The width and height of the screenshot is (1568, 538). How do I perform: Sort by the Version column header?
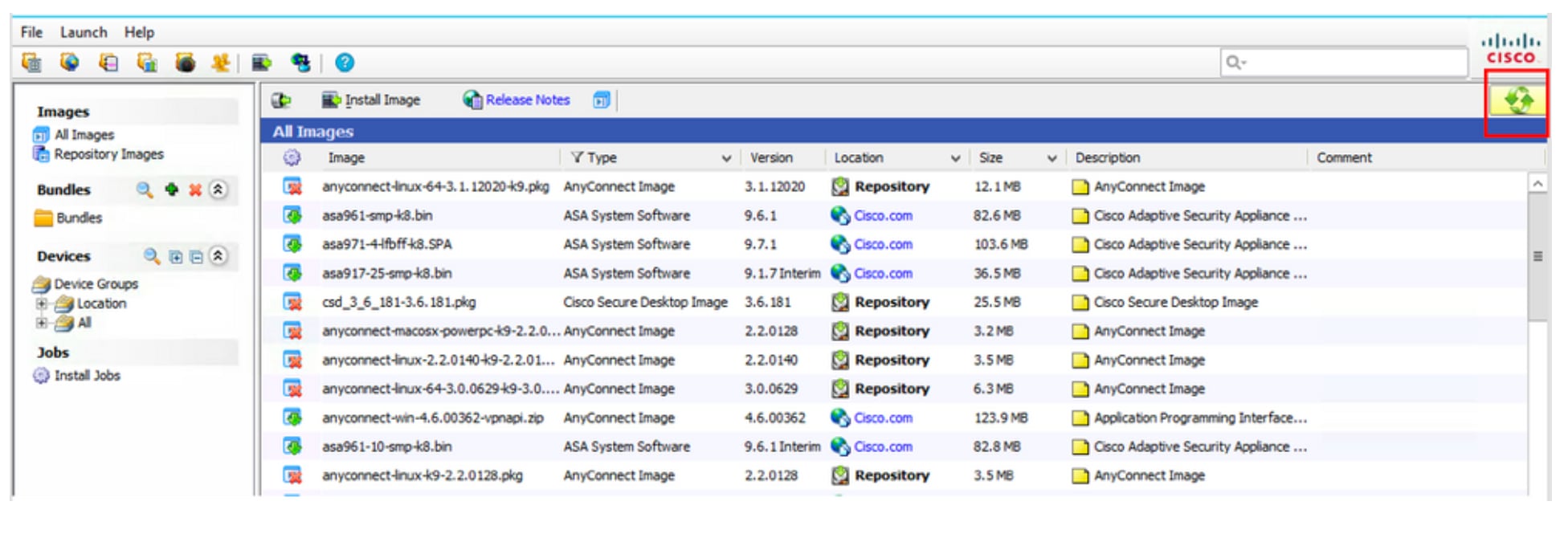coord(771,158)
